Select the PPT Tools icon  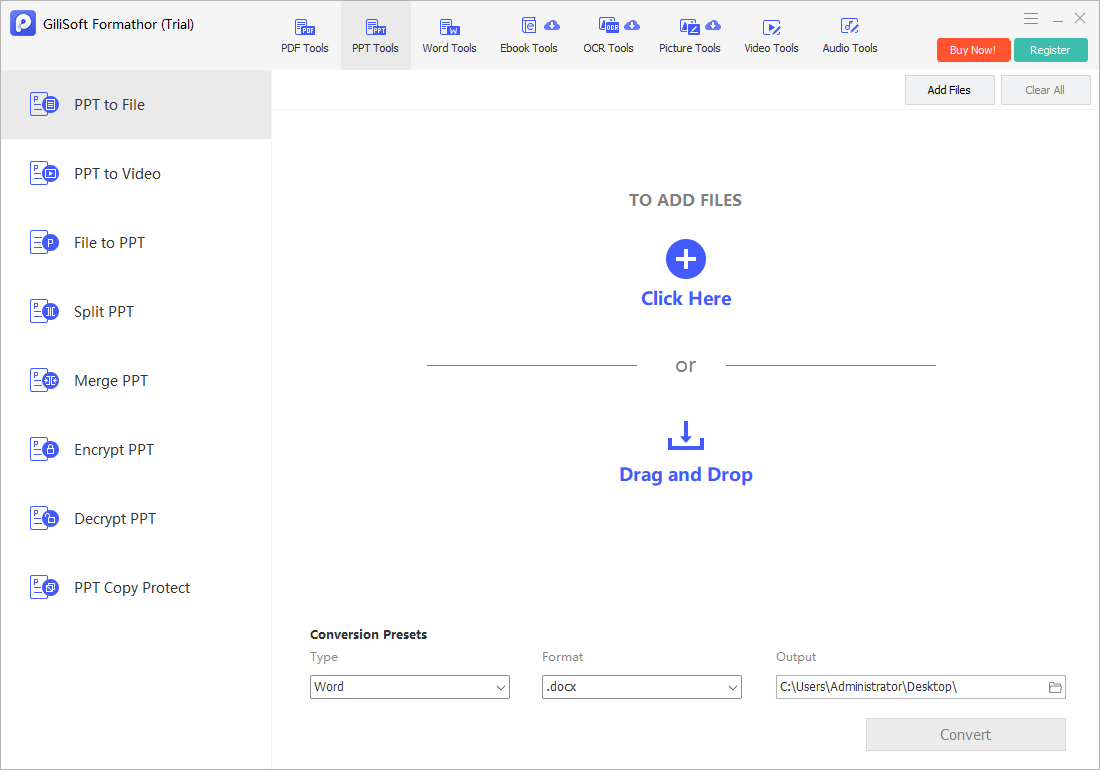376,27
